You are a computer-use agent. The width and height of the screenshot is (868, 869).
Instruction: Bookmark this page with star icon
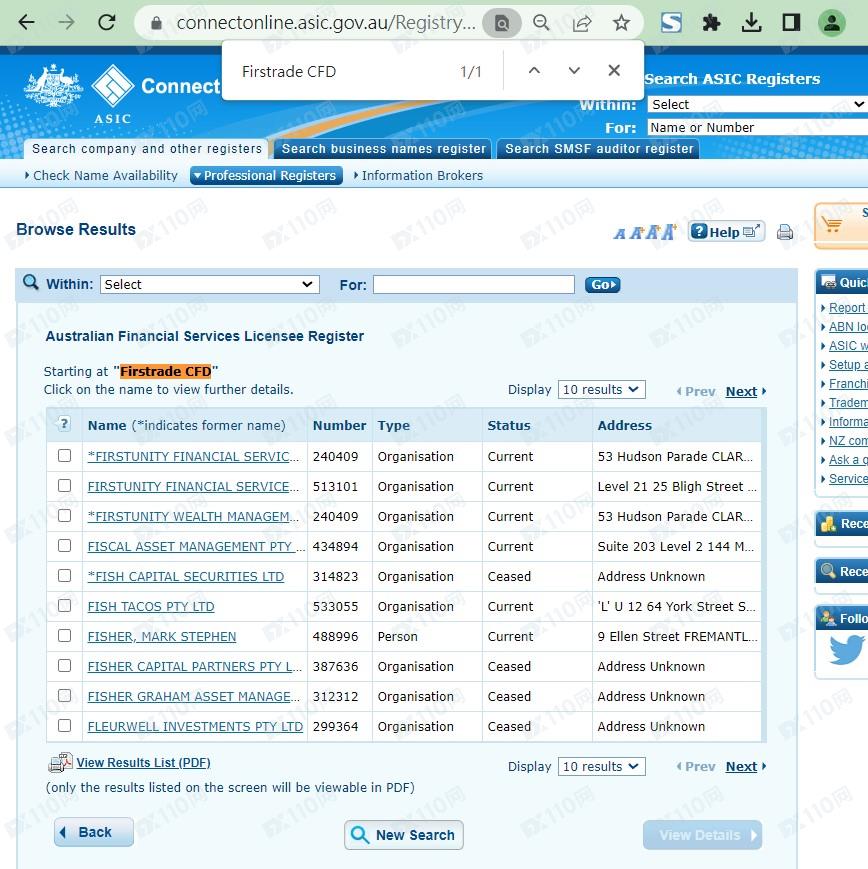pyautogui.click(x=621, y=23)
